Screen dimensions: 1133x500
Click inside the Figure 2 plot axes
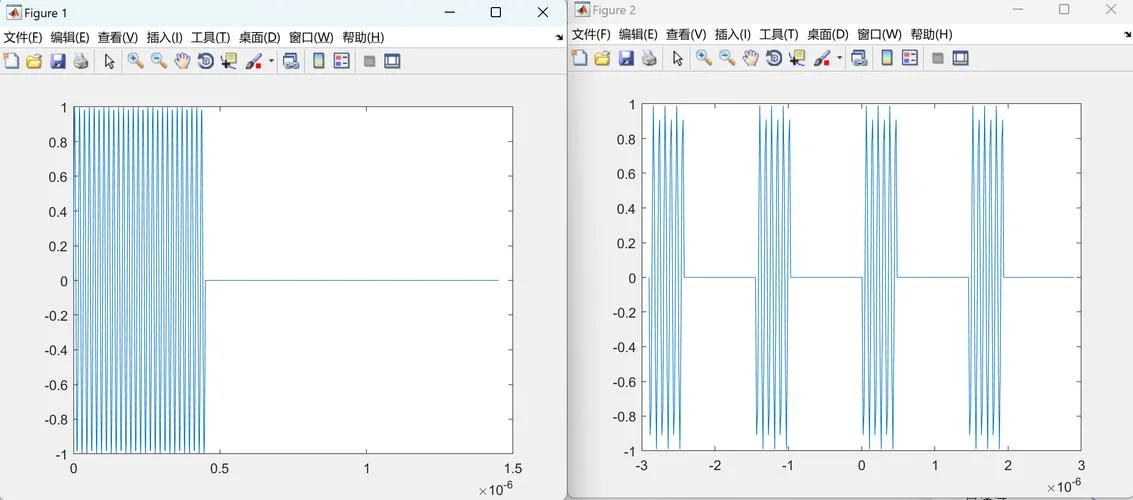pyautogui.click(x=861, y=277)
